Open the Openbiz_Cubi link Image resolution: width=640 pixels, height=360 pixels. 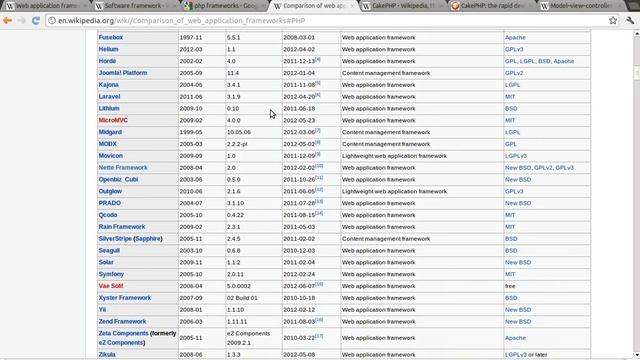118,179
